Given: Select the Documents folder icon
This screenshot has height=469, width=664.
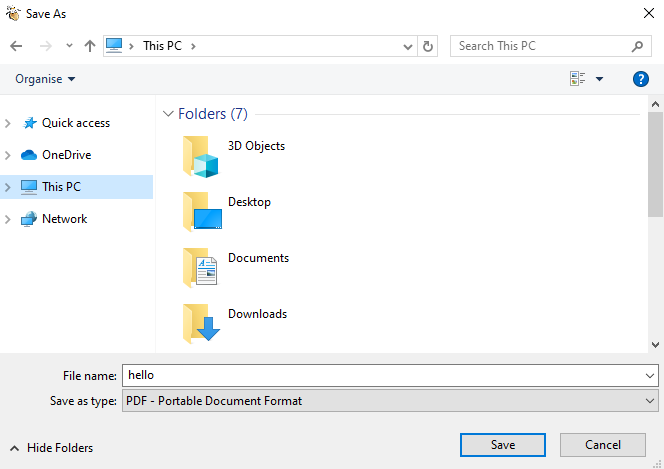Looking at the screenshot, I should click(x=200, y=268).
